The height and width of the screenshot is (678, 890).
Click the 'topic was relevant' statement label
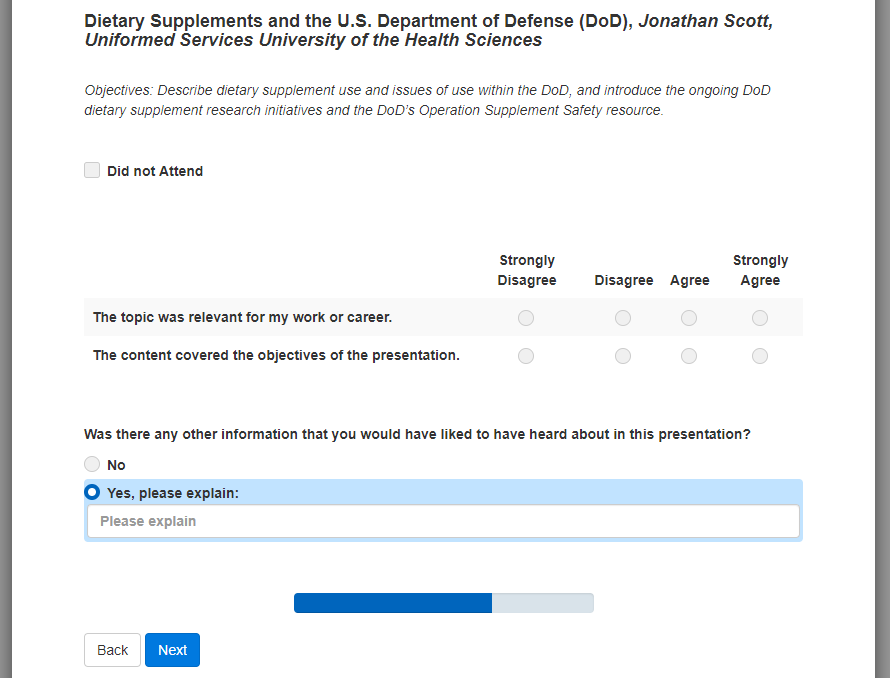coord(242,317)
